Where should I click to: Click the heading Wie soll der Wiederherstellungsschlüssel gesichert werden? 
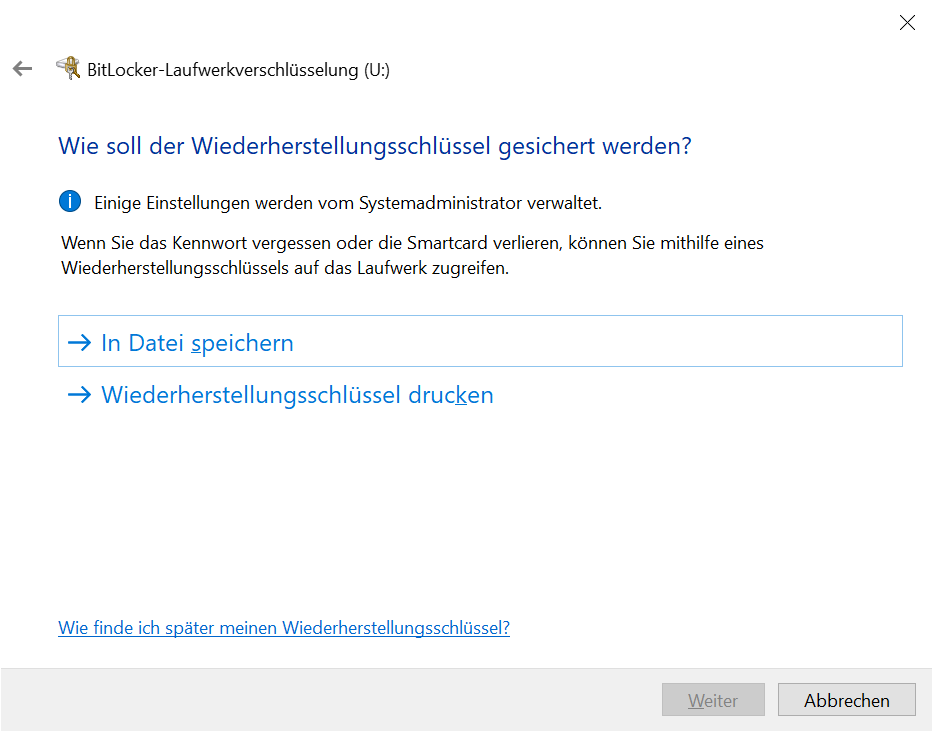pyautogui.click(x=375, y=146)
